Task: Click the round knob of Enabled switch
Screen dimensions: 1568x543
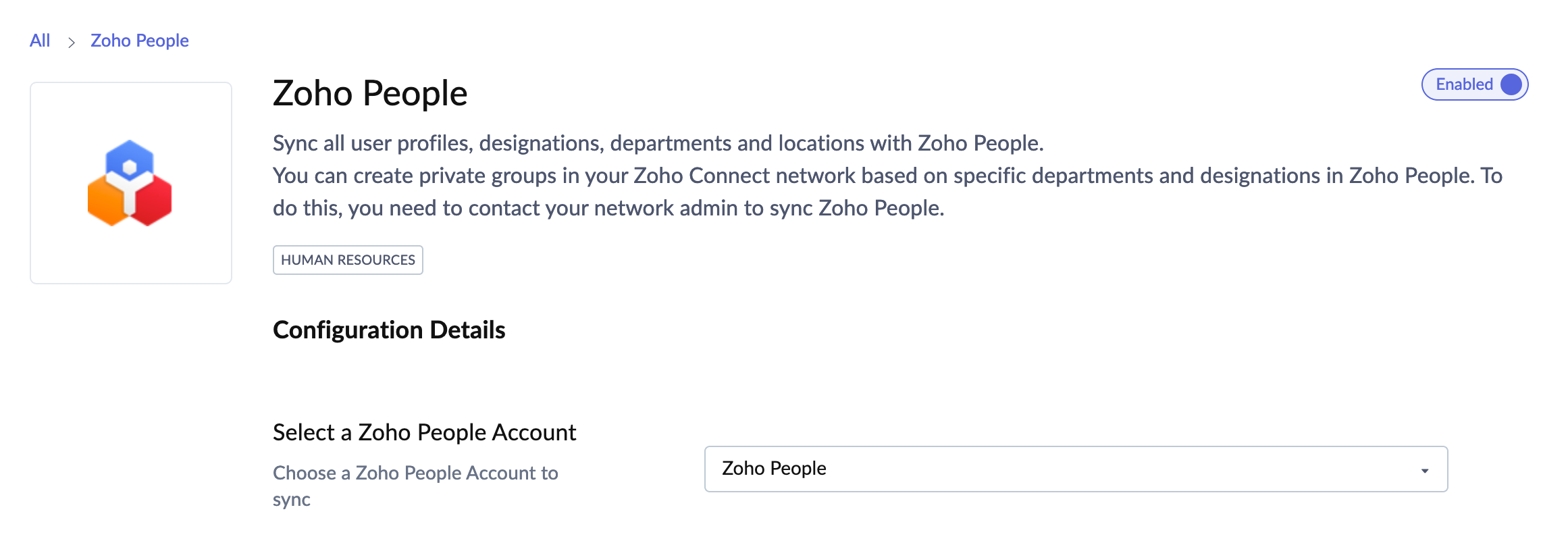Action: coord(1511,84)
